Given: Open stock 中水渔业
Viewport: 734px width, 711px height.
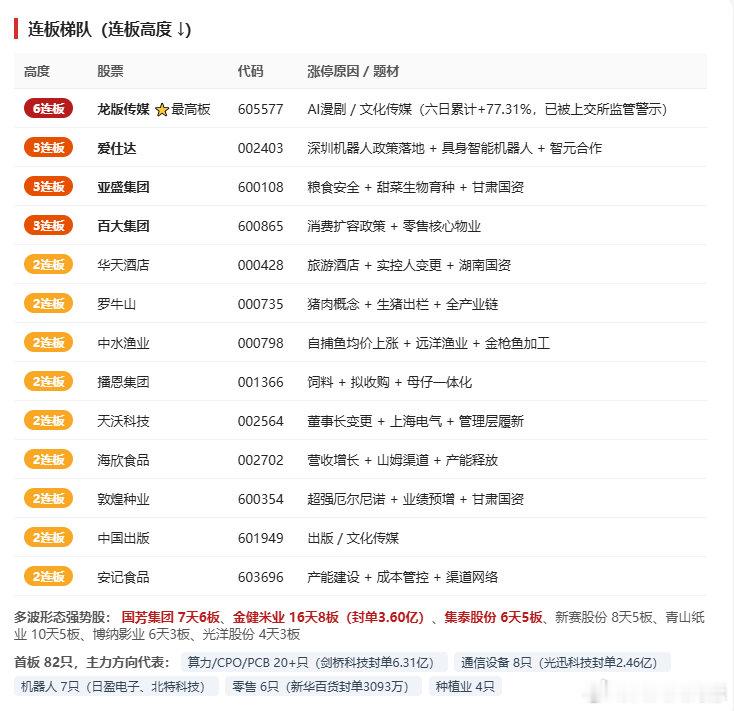Looking at the screenshot, I should click(x=124, y=343).
